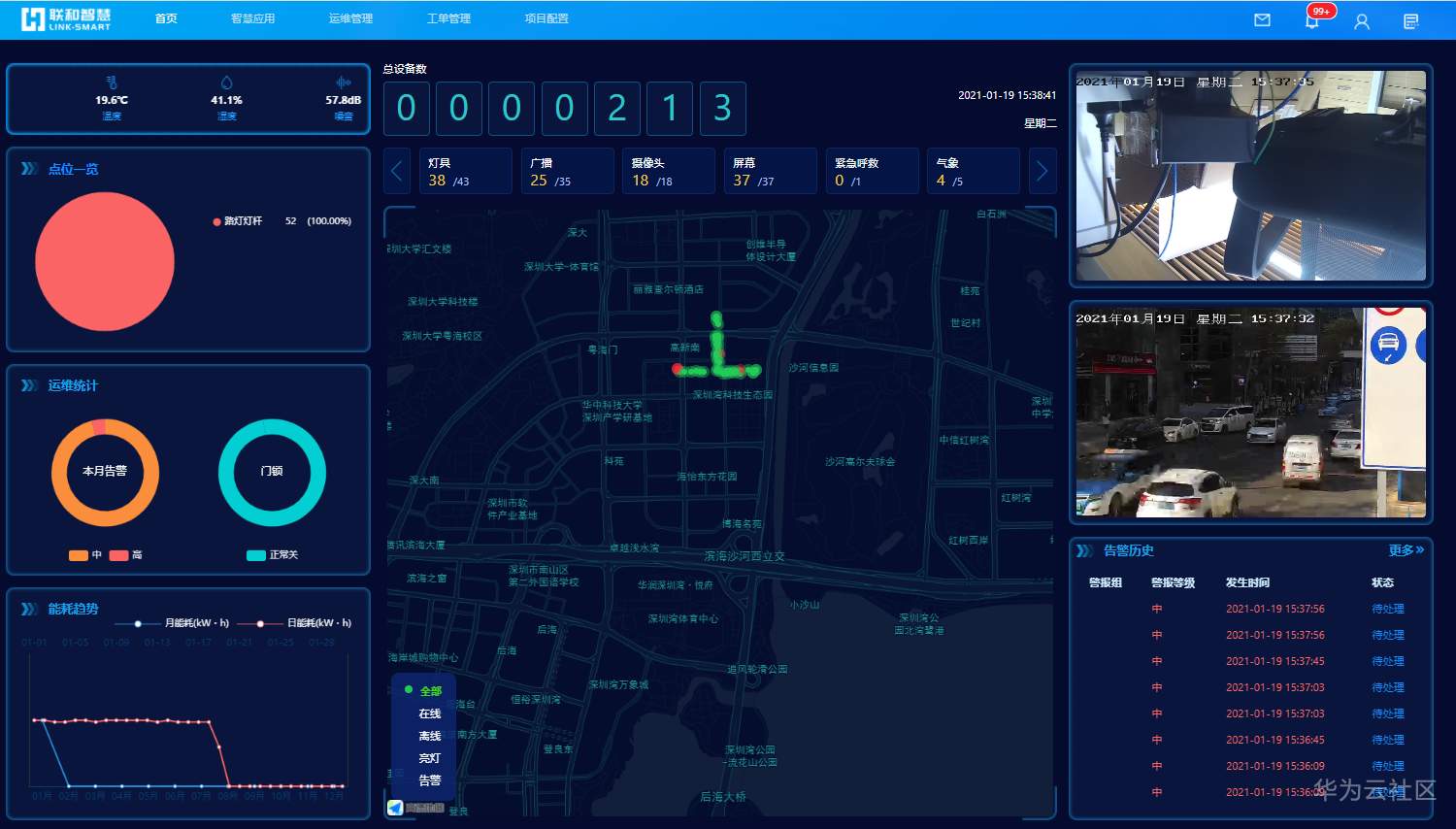1456x829 pixels.
Task: Click the digit 2 in device counter
Action: coord(617,108)
